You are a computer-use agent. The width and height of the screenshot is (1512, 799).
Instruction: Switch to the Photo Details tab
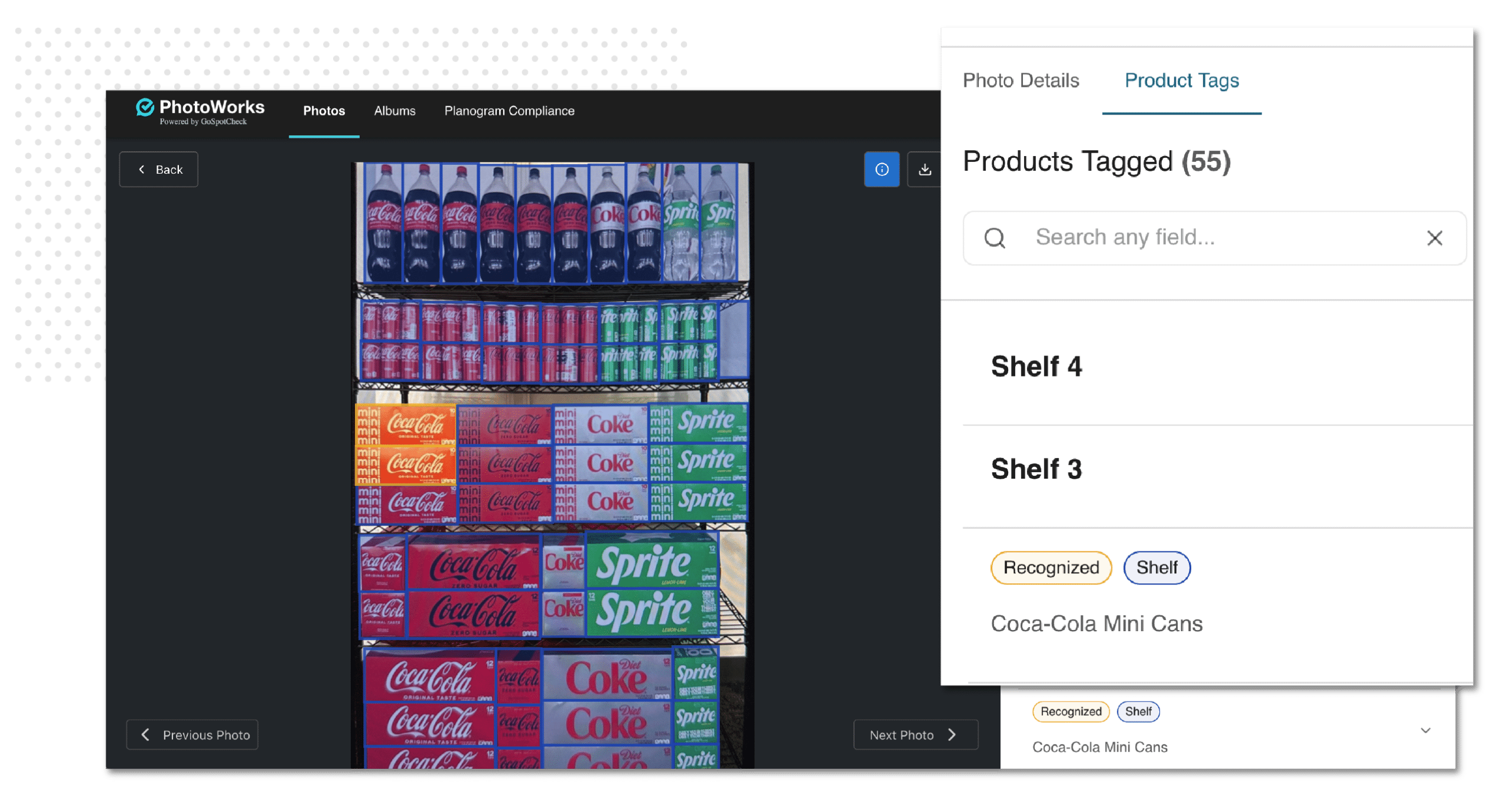[1021, 80]
